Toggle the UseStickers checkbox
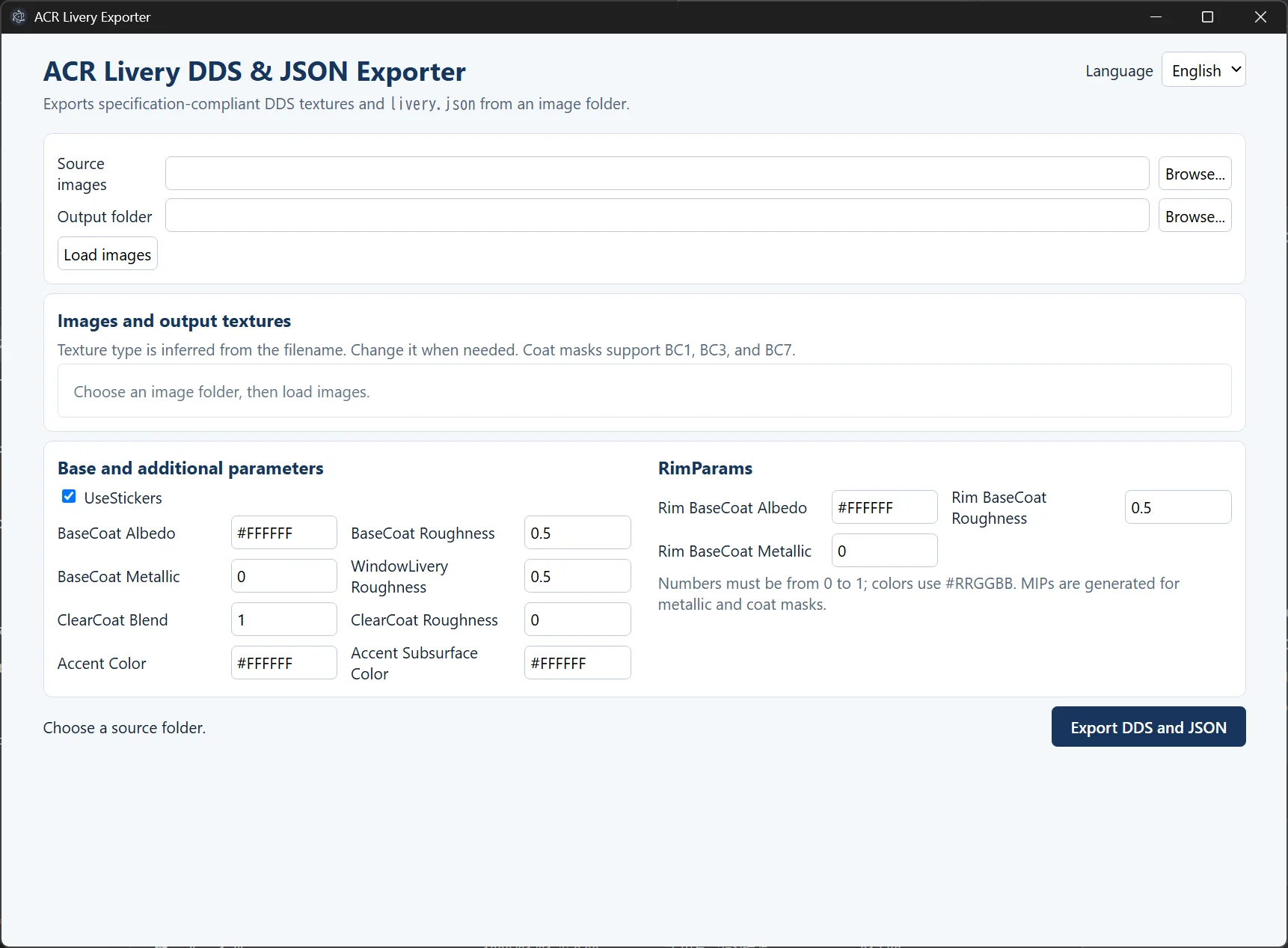Image resolution: width=1288 pixels, height=948 pixels. tap(69, 496)
